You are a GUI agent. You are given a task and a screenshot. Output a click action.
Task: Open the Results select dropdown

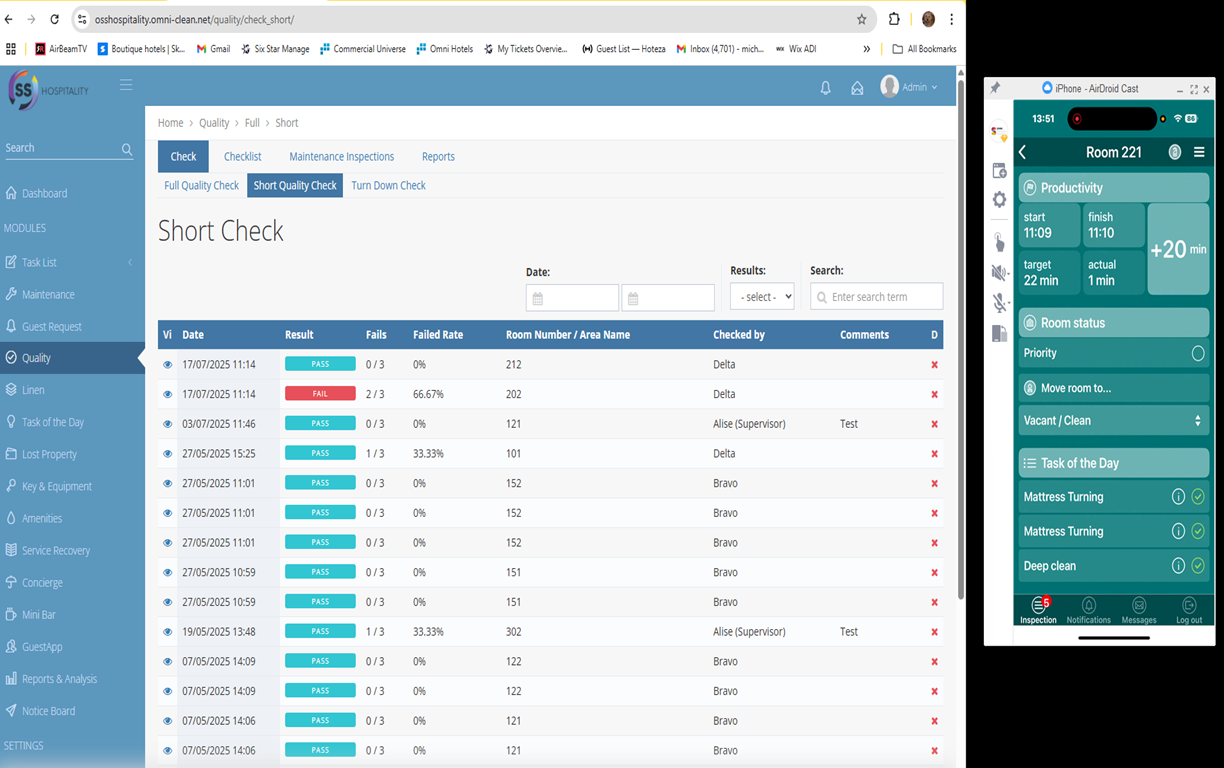(x=762, y=296)
